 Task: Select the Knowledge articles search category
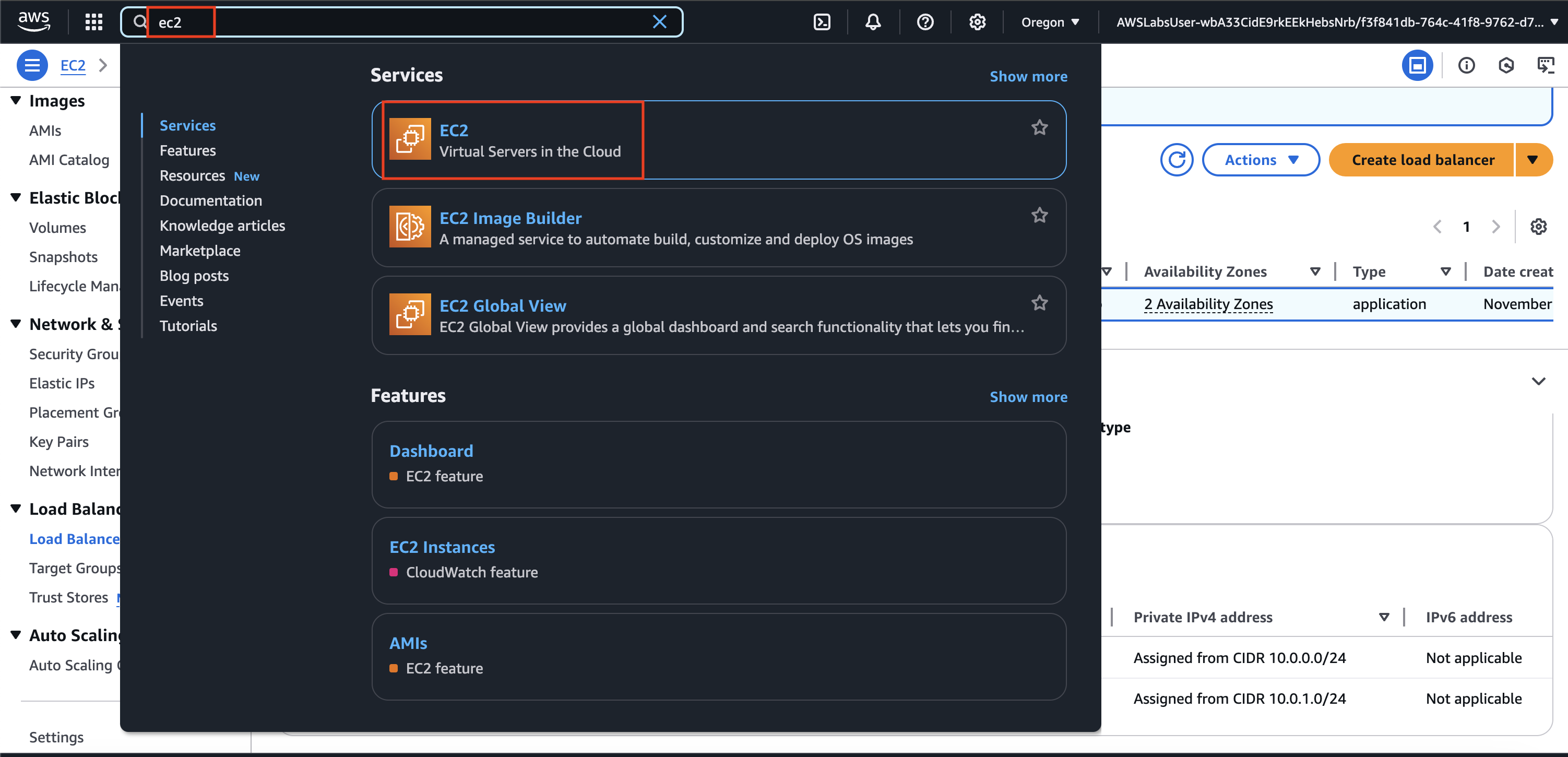click(222, 226)
